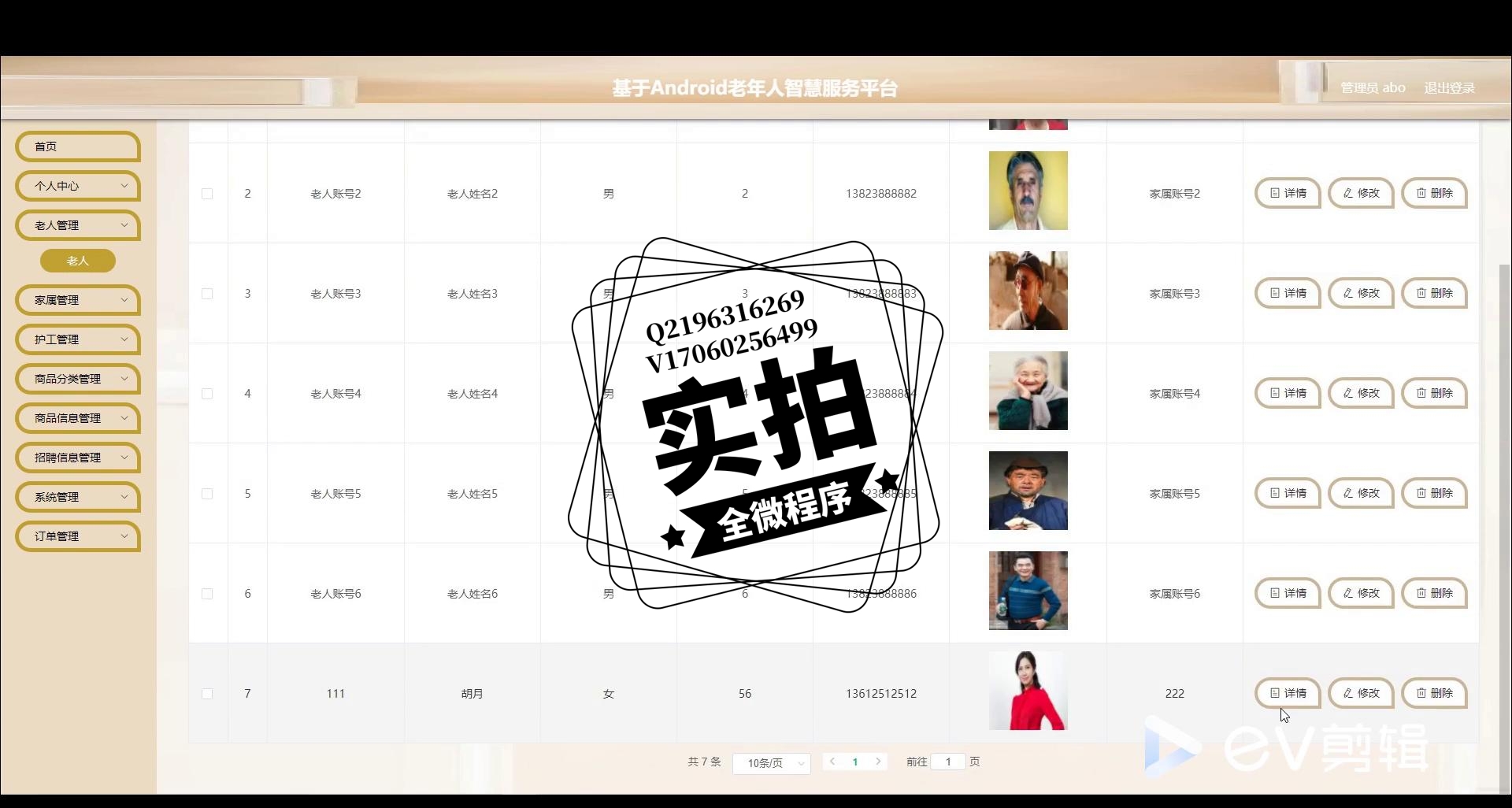Screen dimensions: 1512x808
Task: Show details for 老人账号4
Action: point(1288,393)
